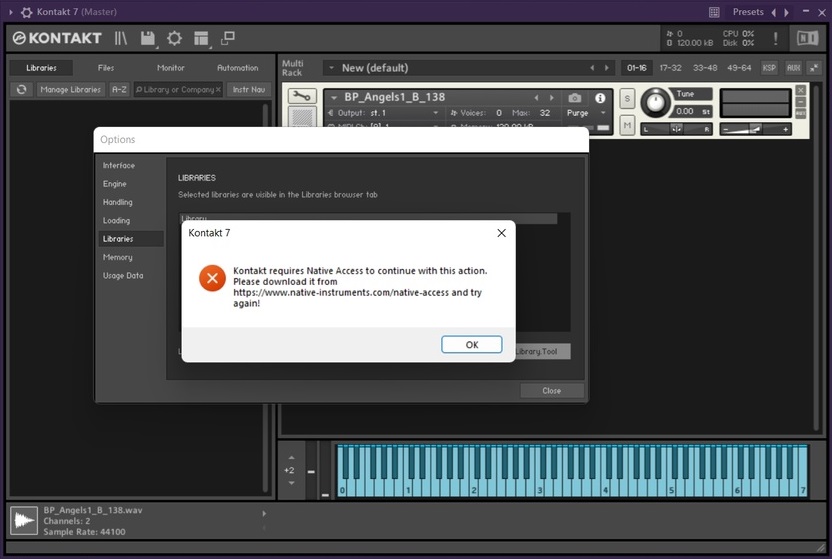This screenshot has width=832, height=559.
Task: Click the Library or Company search field
Action: tap(178, 89)
